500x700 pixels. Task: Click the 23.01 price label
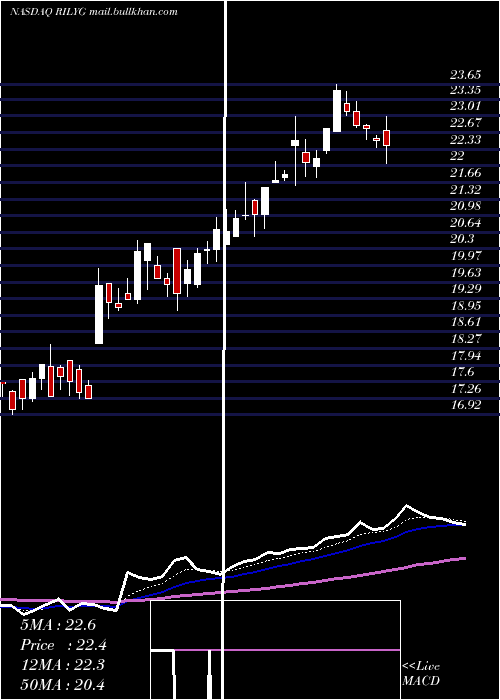465,106
